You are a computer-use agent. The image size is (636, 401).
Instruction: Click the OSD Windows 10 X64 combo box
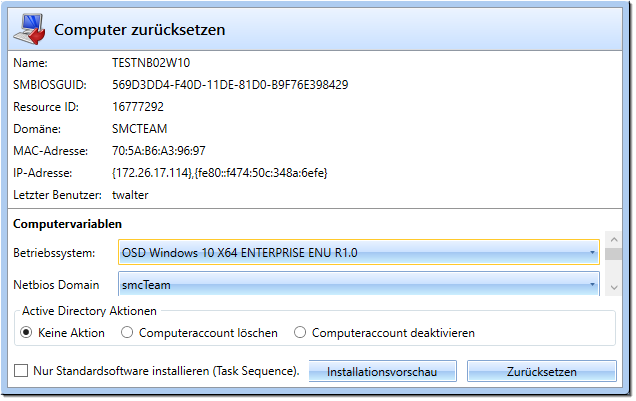[359, 253]
